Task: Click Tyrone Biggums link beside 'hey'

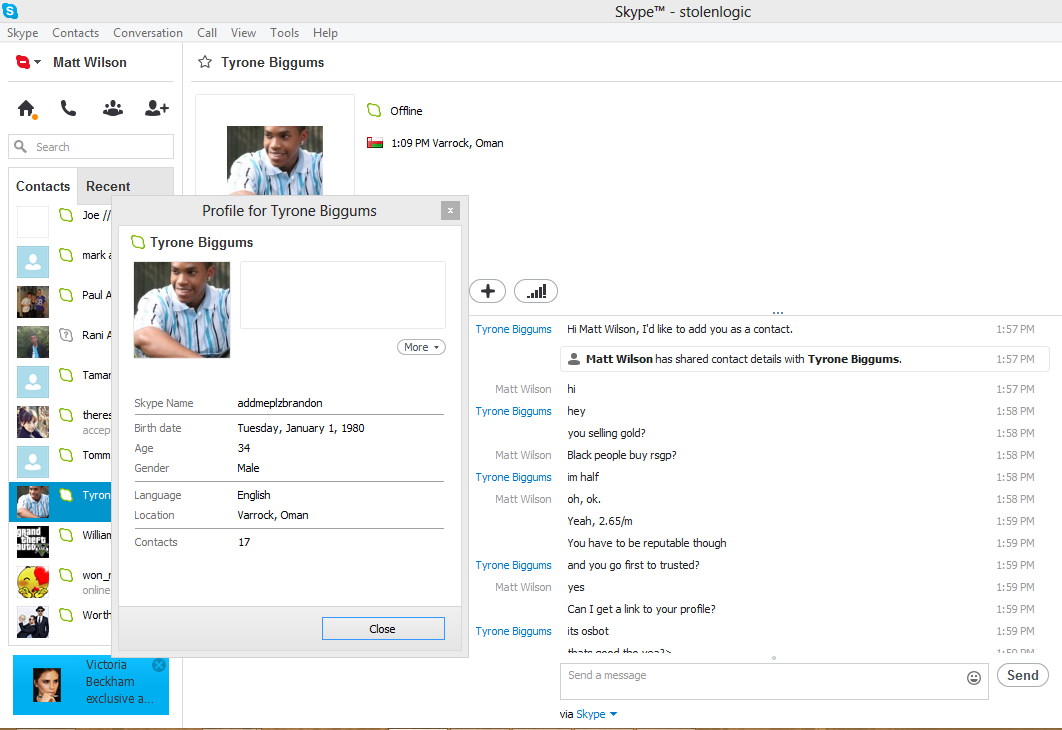Action: pyautogui.click(x=513, y=411)
